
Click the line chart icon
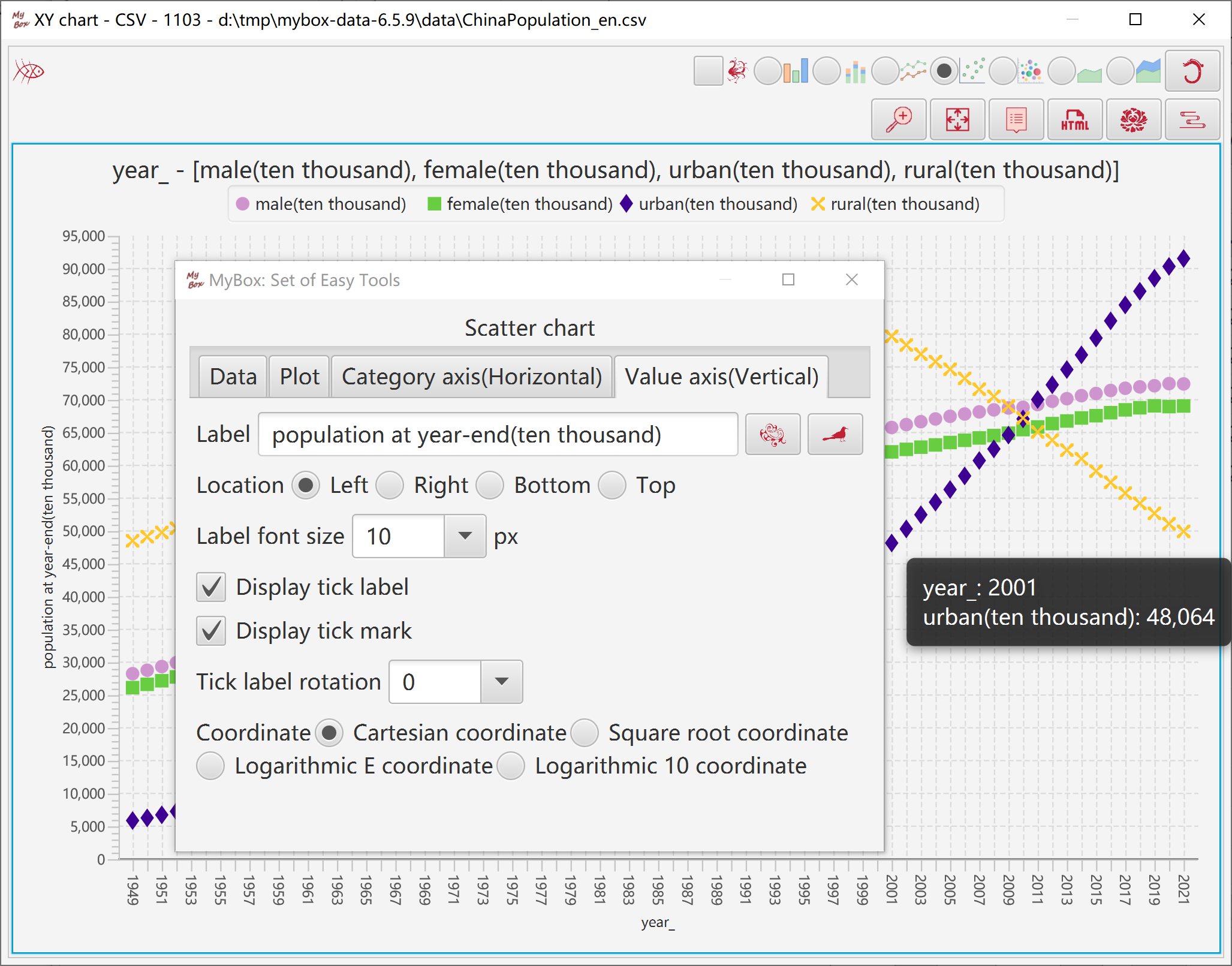pos(913,71)
